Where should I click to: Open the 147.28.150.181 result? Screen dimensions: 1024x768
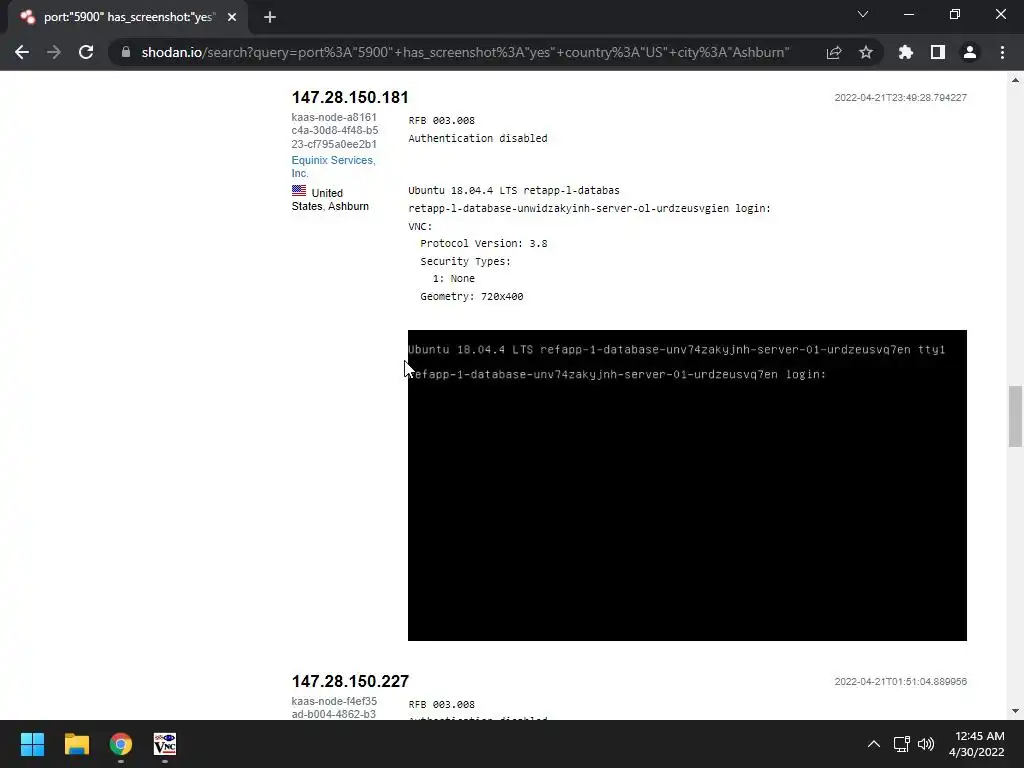[x=350, y=97]
